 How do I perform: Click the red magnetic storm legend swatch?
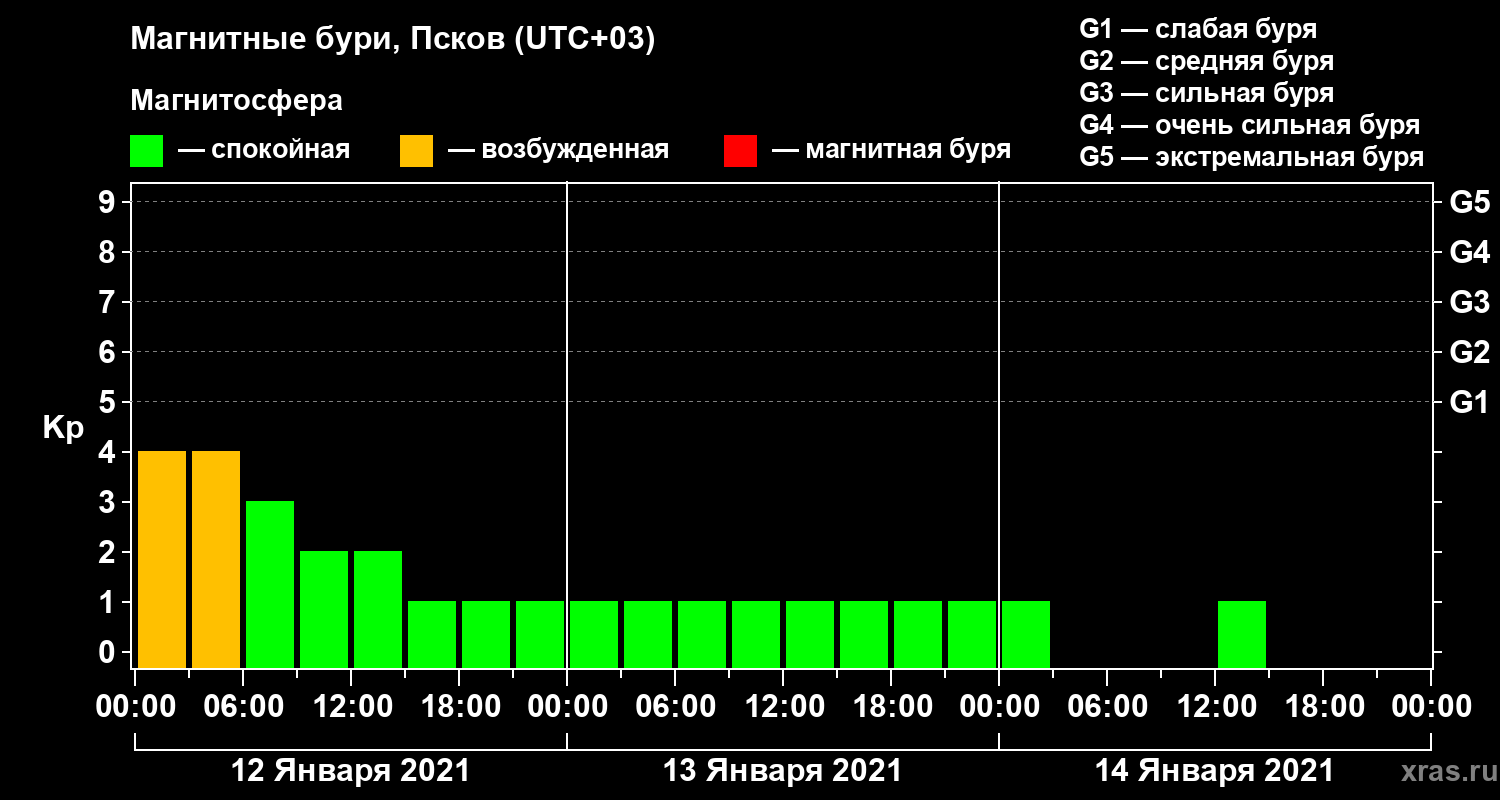[x=740, y=151]
